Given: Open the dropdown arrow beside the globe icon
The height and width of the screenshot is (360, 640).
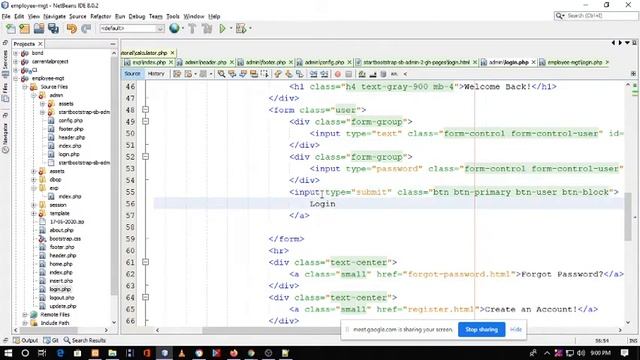Looking at the screenshot, I should pos(182,29).
